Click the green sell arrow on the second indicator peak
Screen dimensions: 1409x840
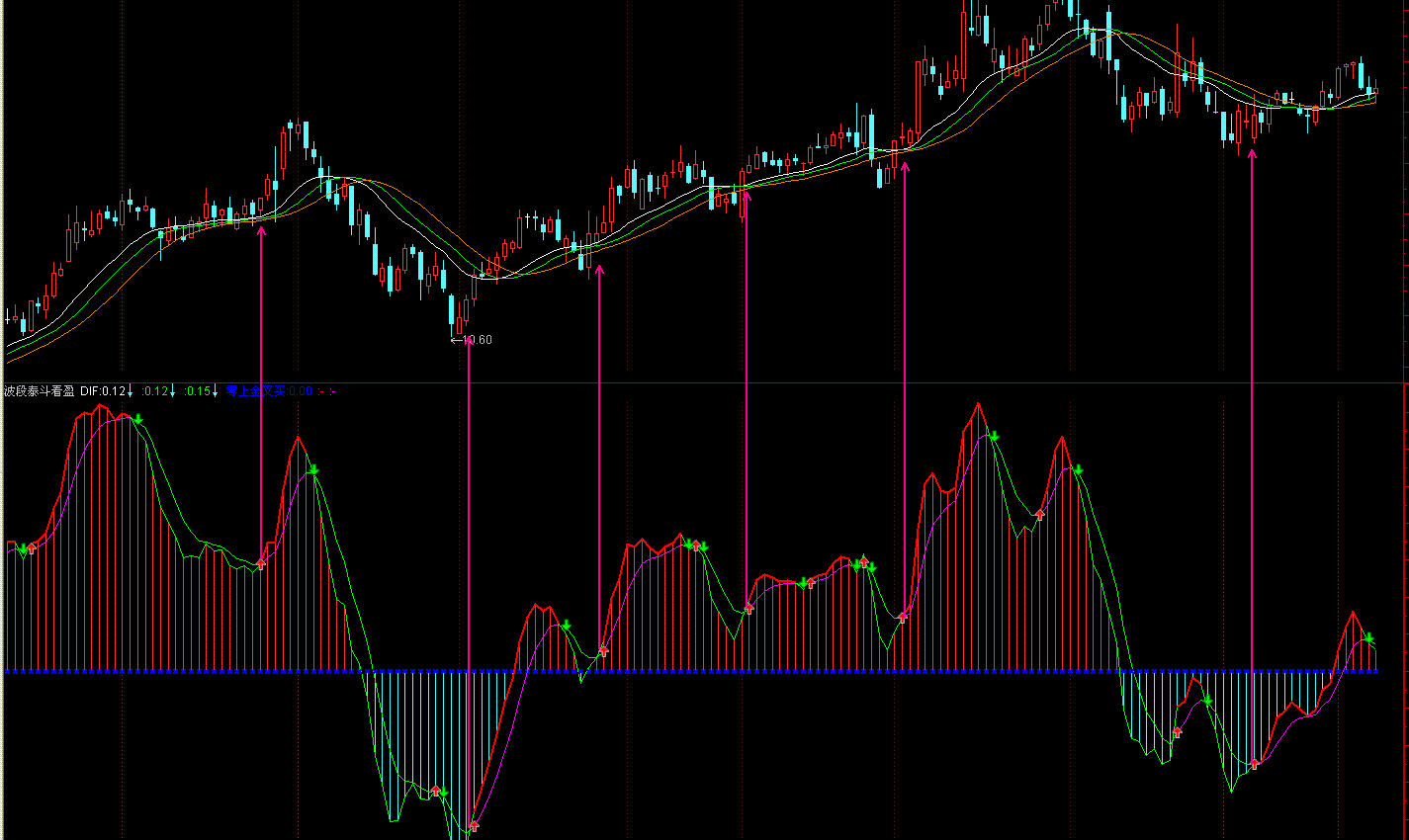point(313,468)
